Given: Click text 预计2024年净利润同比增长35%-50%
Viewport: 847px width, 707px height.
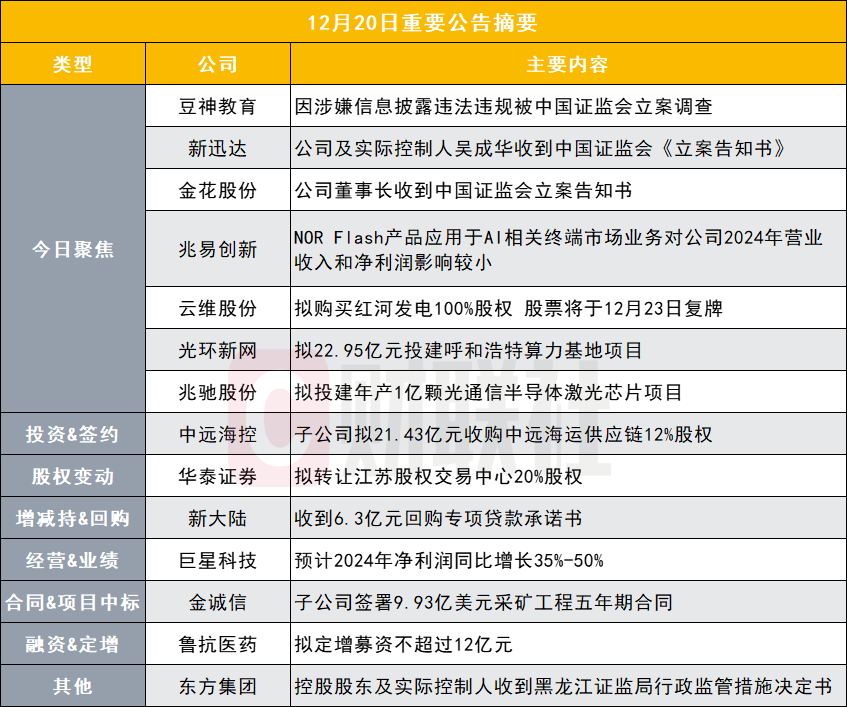Looking at the screenshot, I should [x=449, y=560].
